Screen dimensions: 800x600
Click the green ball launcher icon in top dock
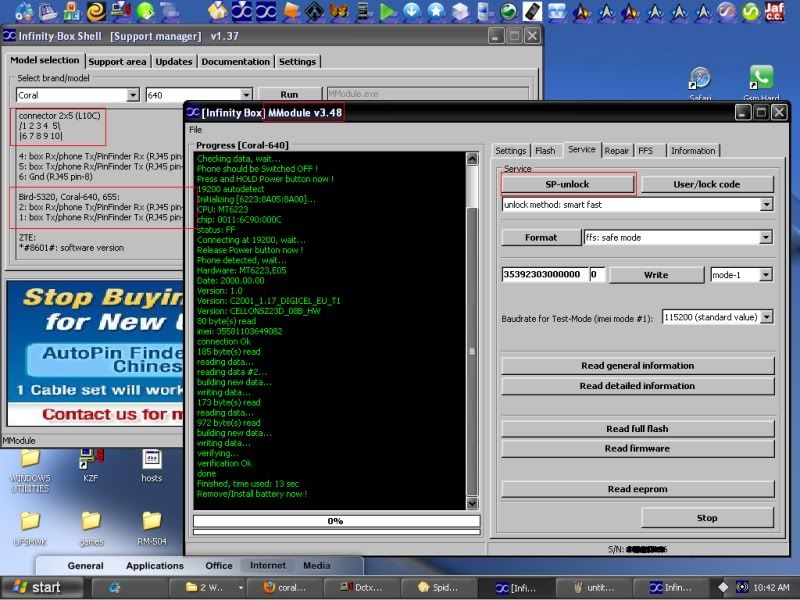[x=145, y=12]
